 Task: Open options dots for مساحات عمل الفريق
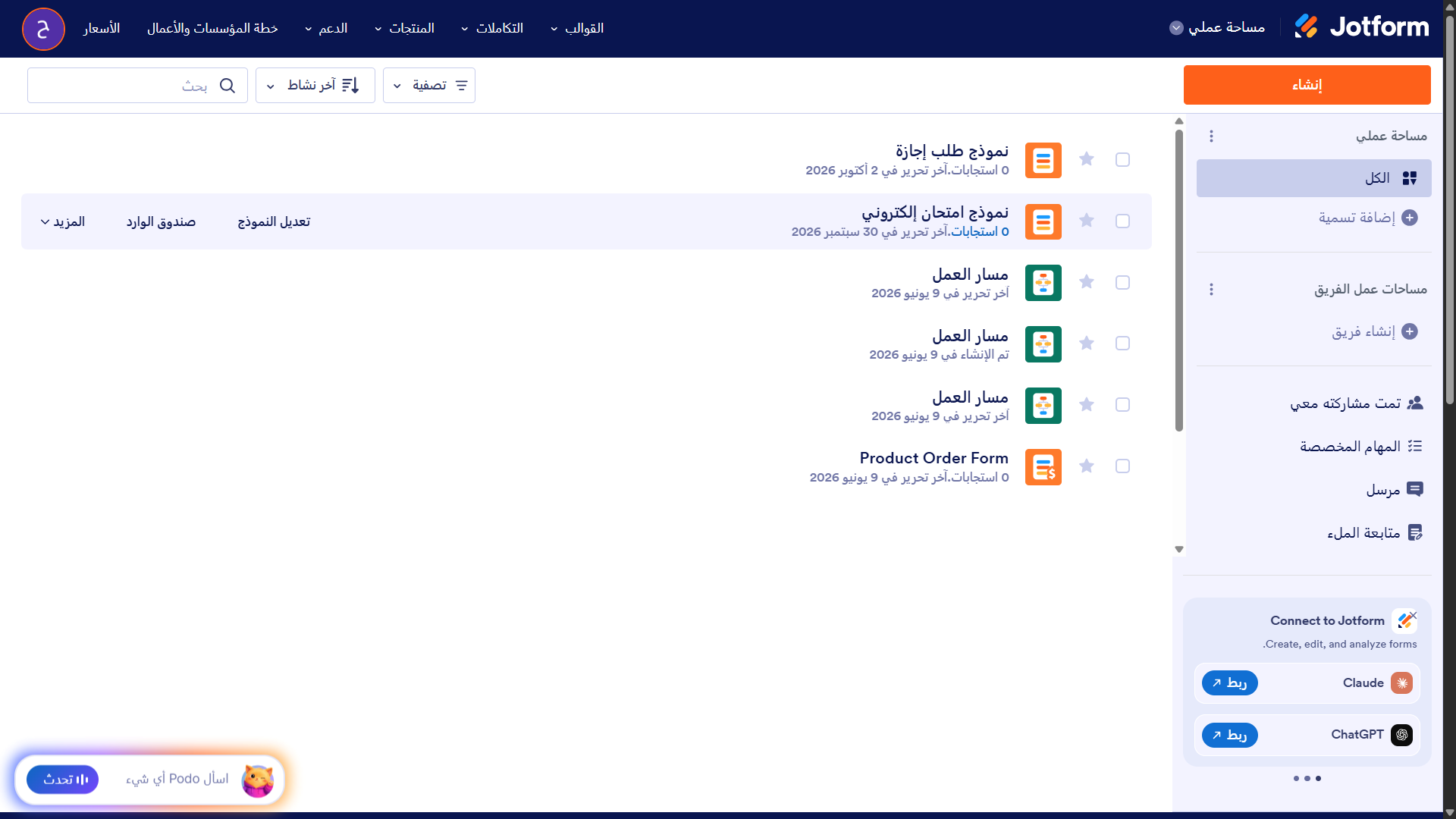click(1211, 289)
